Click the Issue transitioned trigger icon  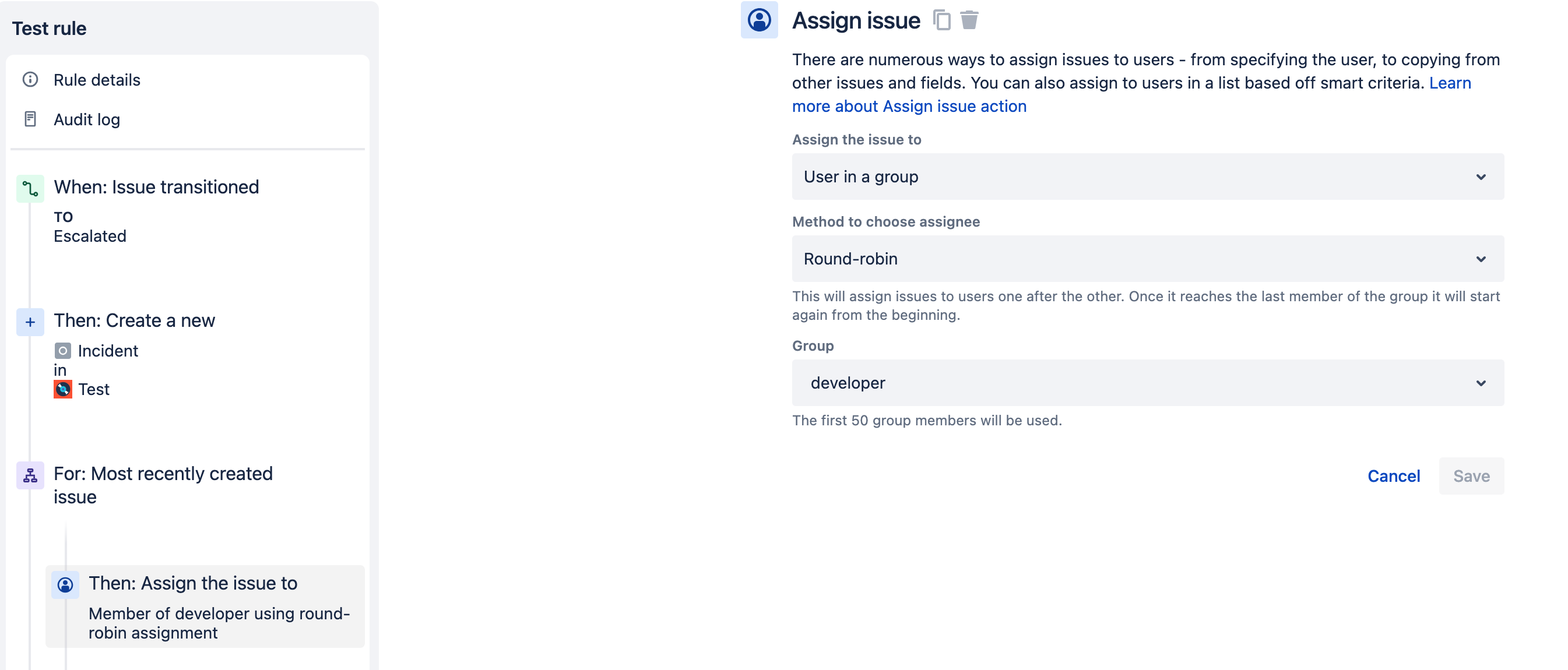coord(30,189)
